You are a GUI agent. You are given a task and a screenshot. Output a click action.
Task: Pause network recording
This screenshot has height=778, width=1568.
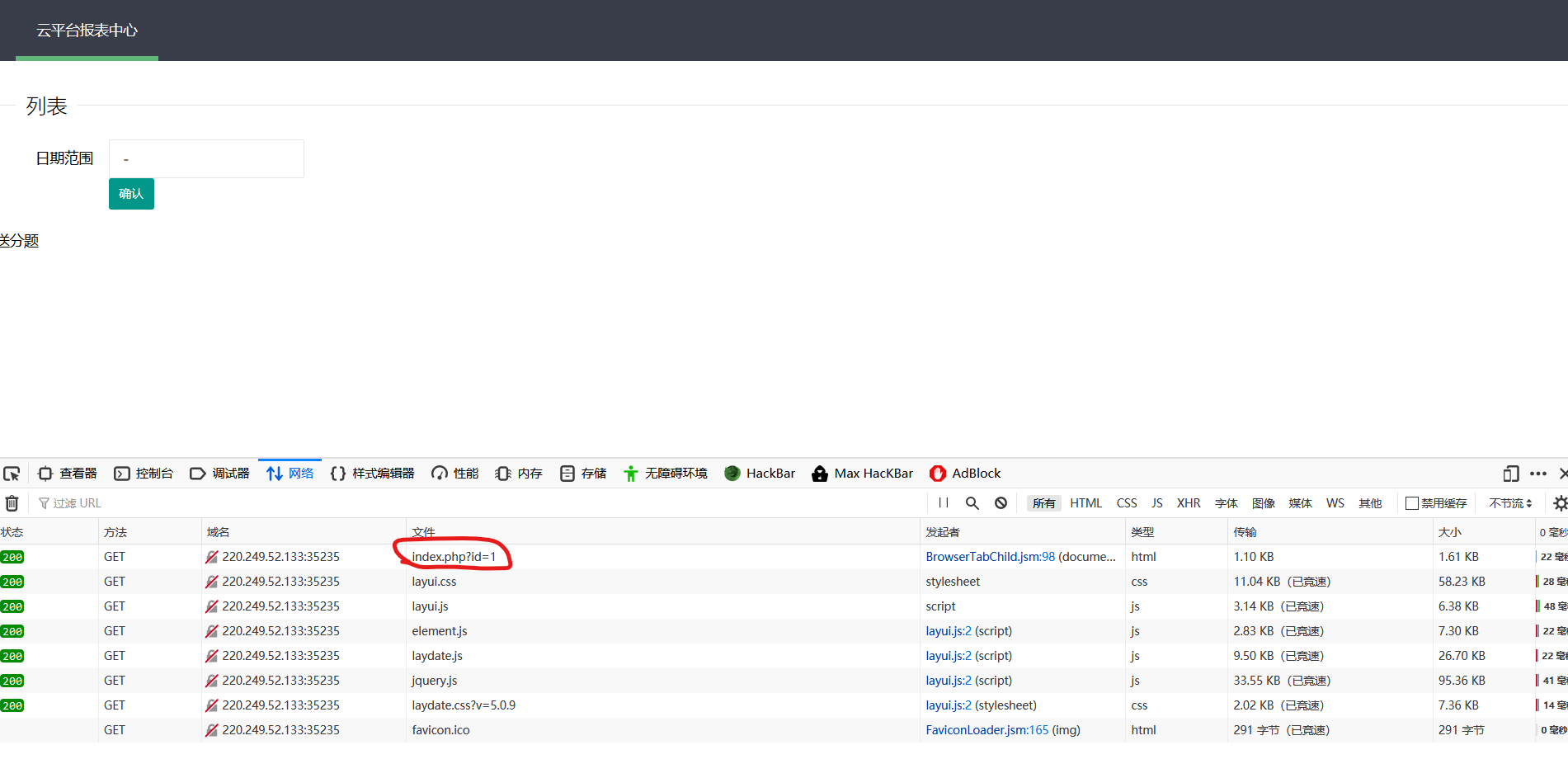[x=944, y=503]
